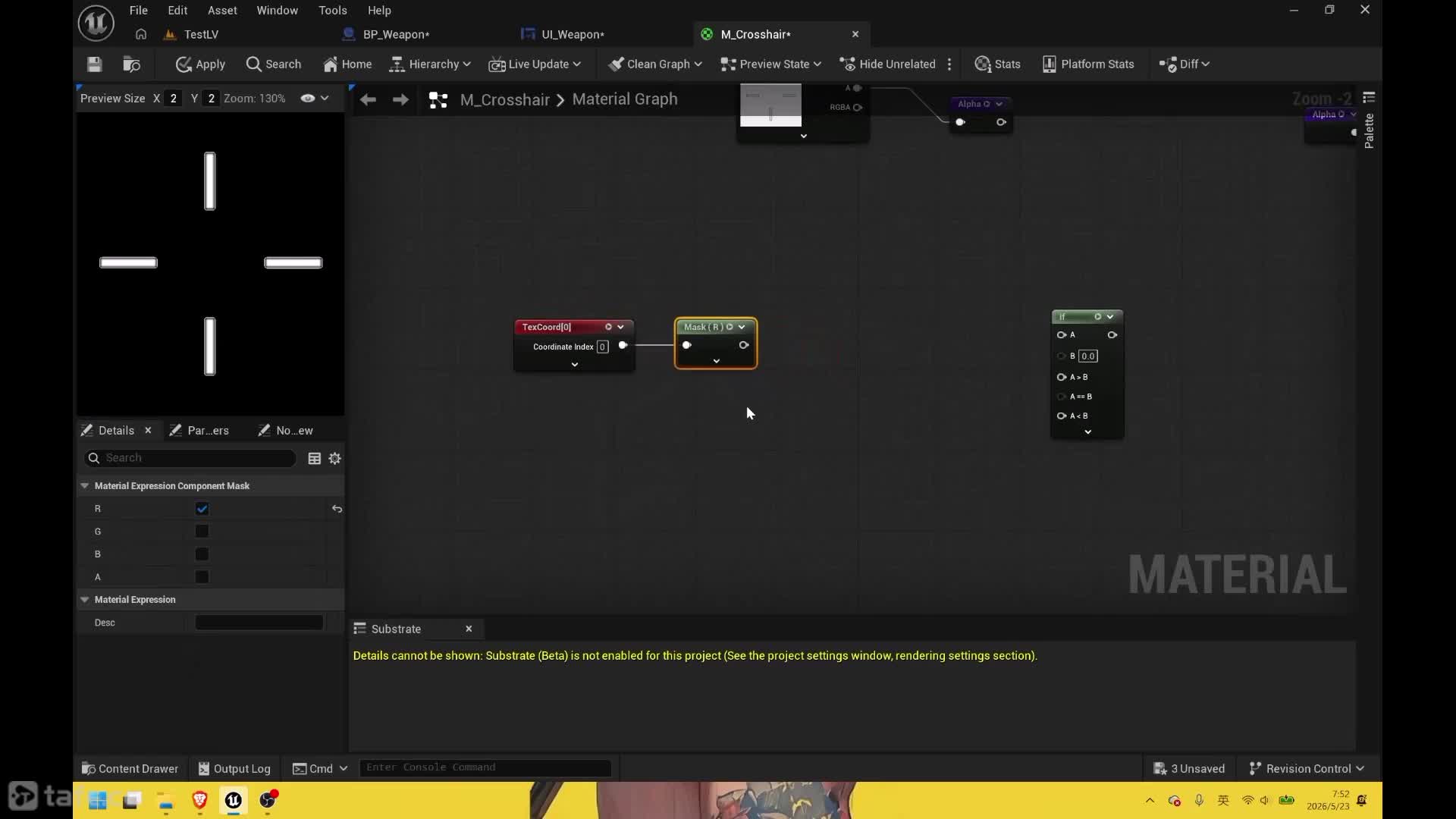Open the toolbar three-dot options menu

point(949,64)
